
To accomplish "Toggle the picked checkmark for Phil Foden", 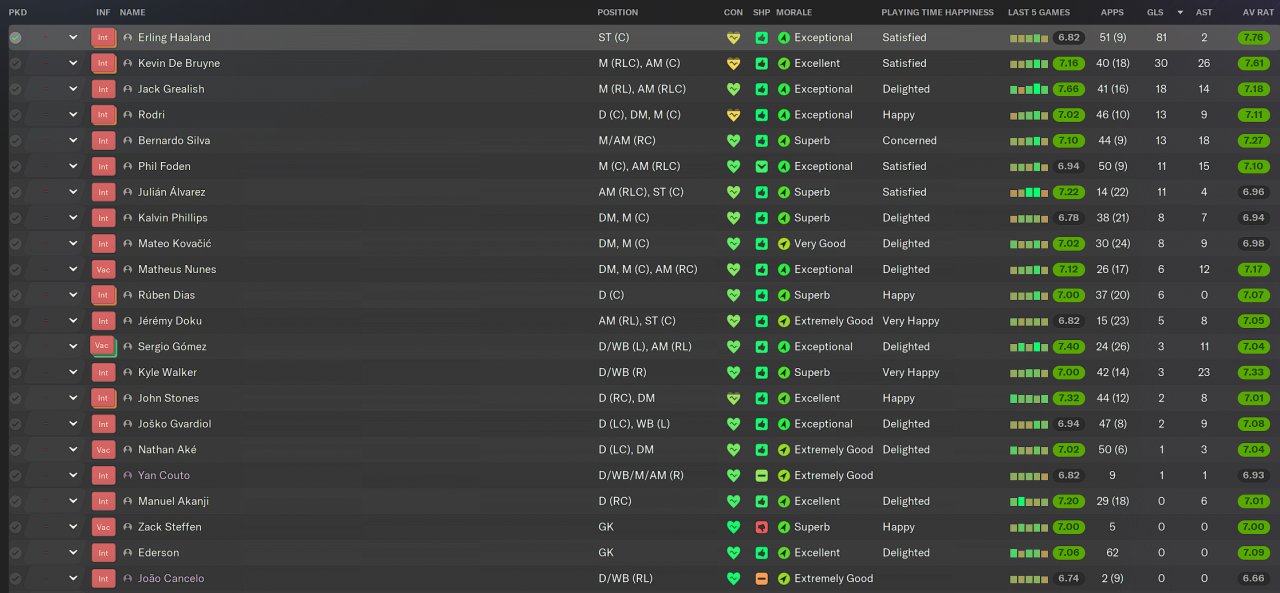I will pyautogui.click(x=15, y=167).
